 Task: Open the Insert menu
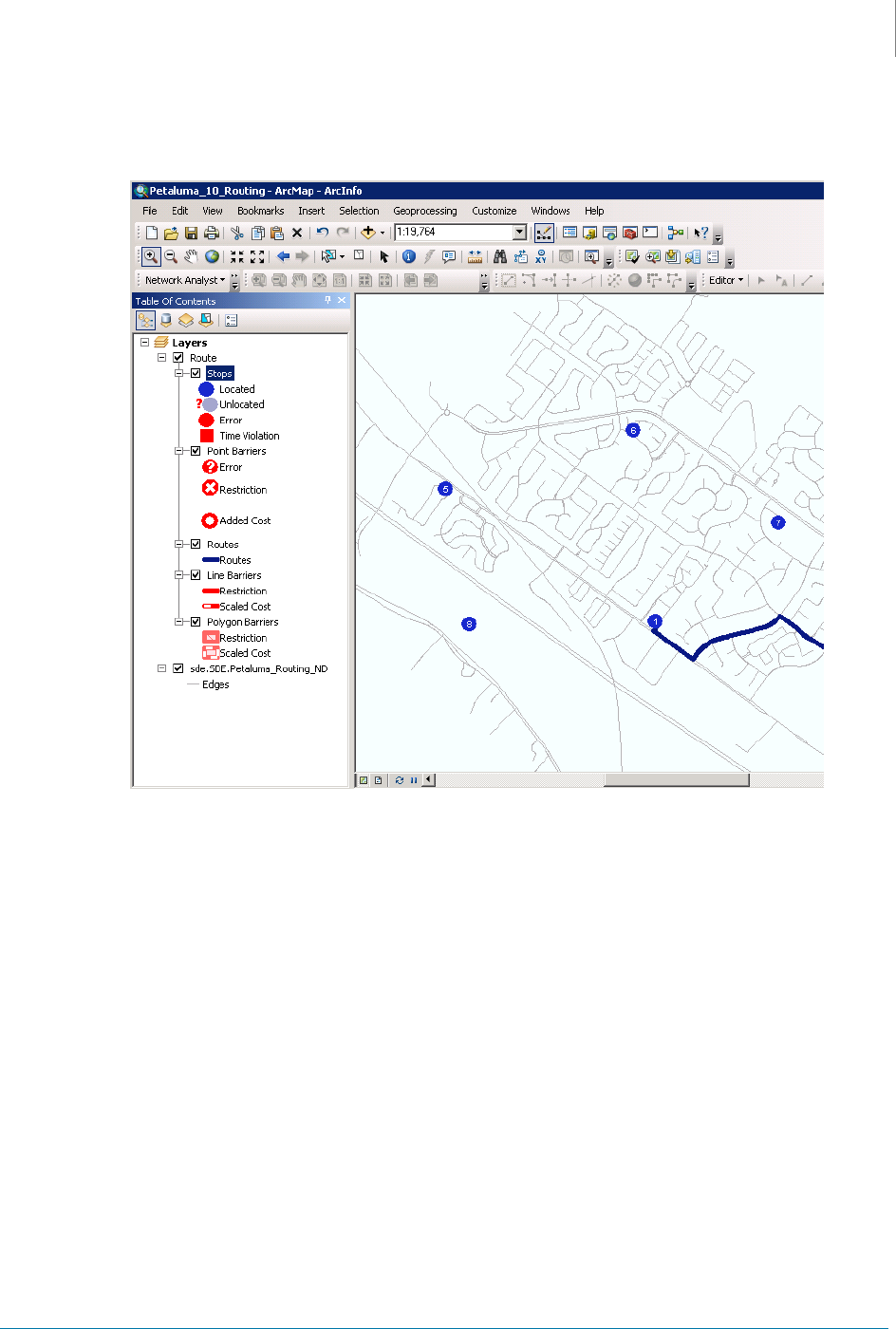(x=311, y=211)
